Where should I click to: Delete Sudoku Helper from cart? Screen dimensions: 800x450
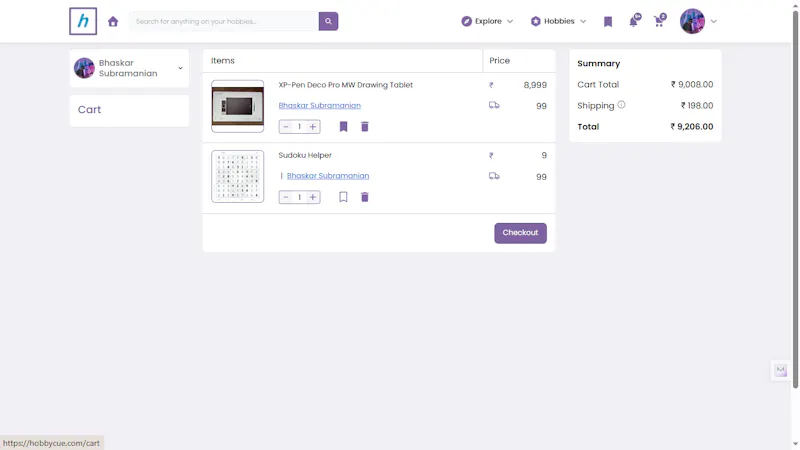365,197
